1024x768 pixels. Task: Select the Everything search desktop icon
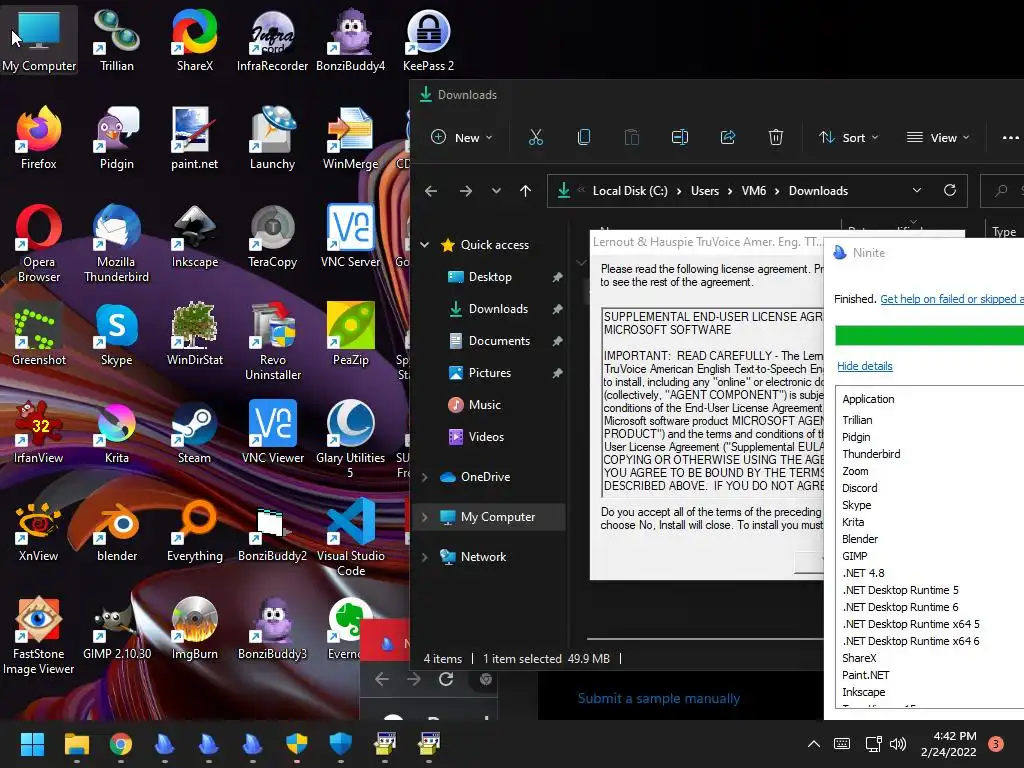[195, 530]
